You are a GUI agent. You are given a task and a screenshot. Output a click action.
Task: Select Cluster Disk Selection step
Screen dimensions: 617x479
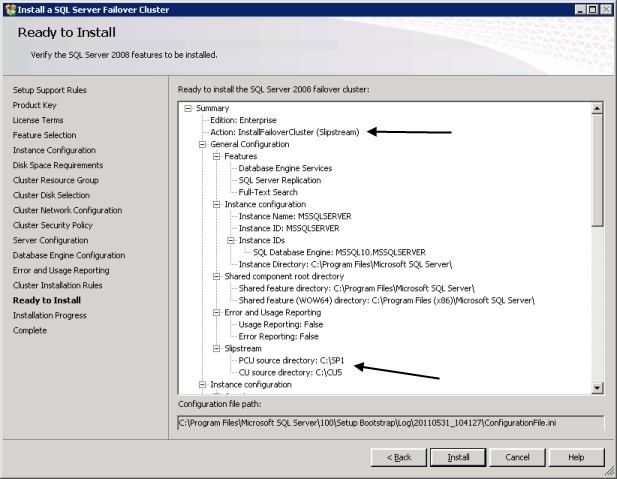click(51, 195)
